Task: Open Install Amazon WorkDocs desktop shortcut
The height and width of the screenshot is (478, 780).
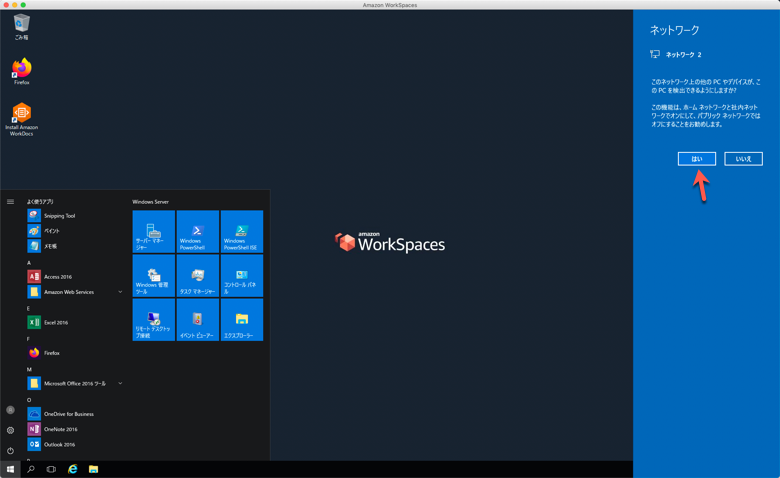Action: [x=21, y=119]
